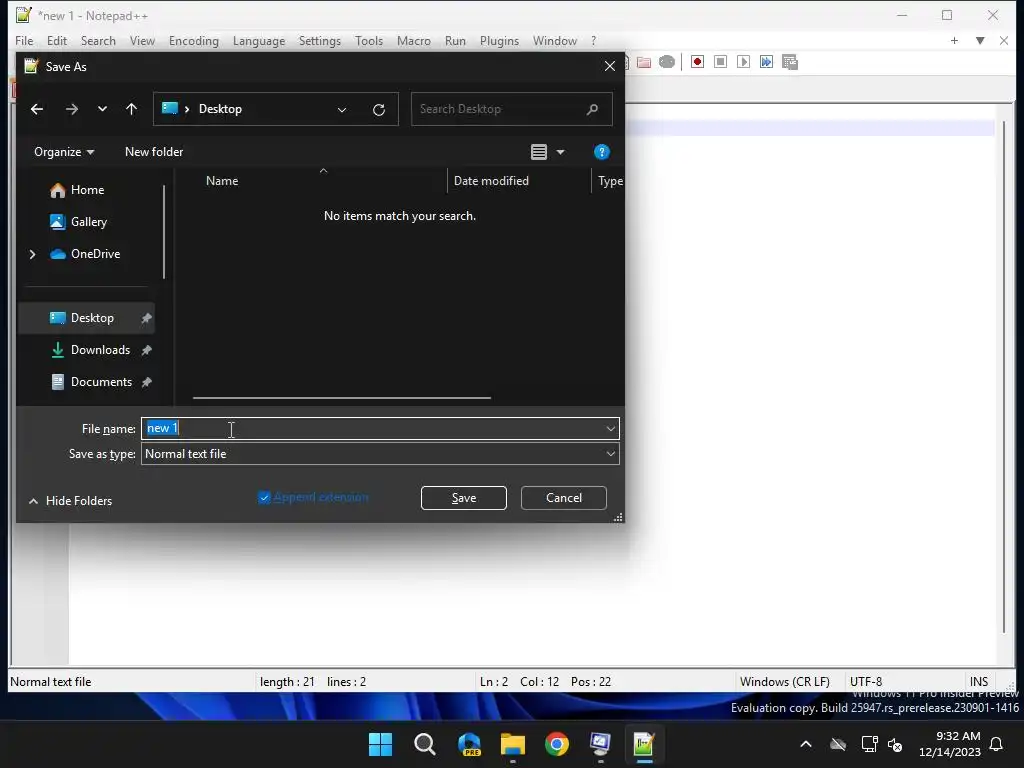The height and width of the screenshot is (768, 1024).
Task: Click the monitoring eye icon in Notepad++ toolbar
Action: coord(667,62)
